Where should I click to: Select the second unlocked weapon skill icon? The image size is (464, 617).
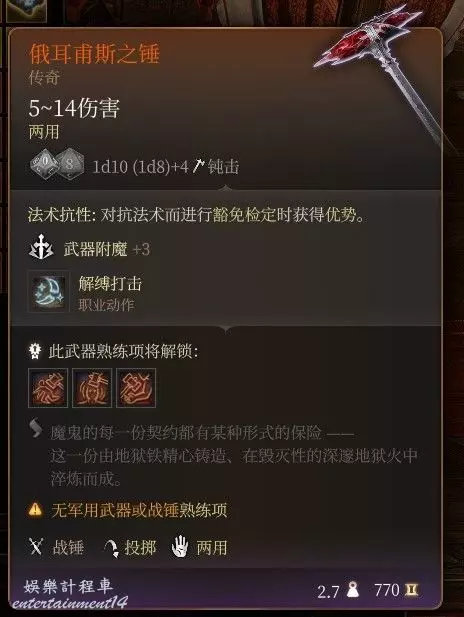(x=92, y=388)
